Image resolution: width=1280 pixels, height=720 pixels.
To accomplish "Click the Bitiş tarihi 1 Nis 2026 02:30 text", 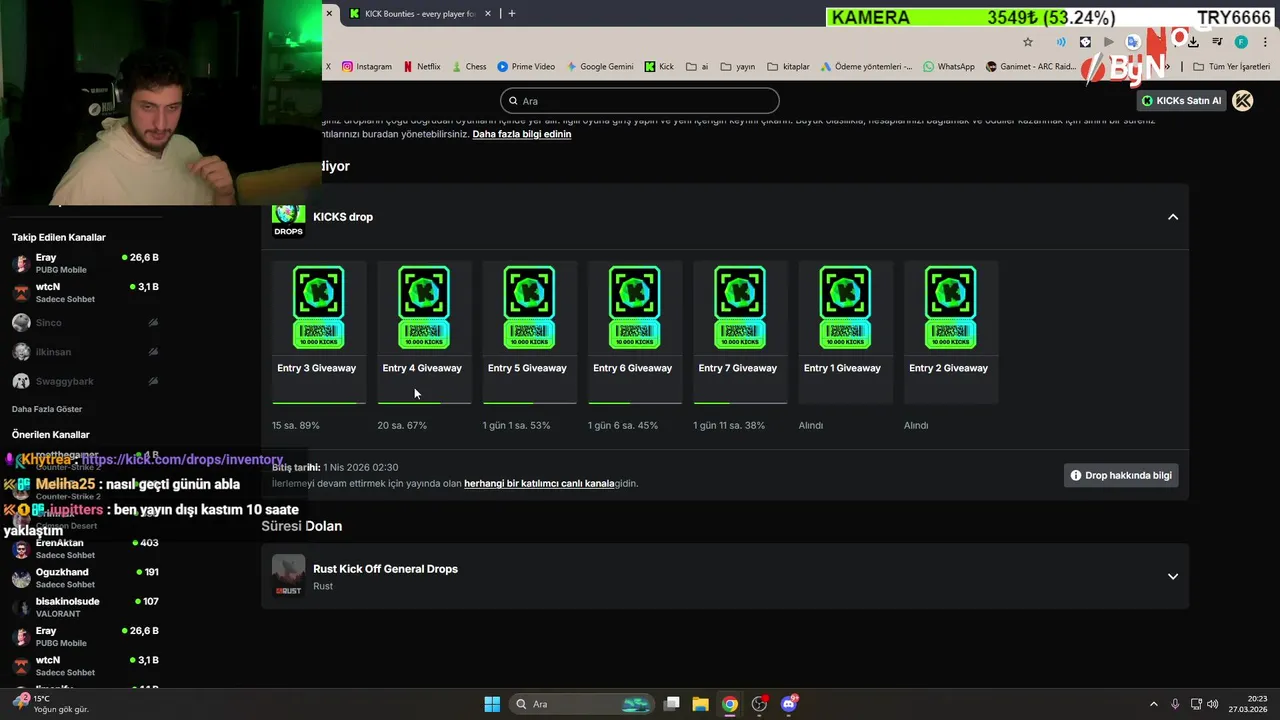I will (335, 467).
